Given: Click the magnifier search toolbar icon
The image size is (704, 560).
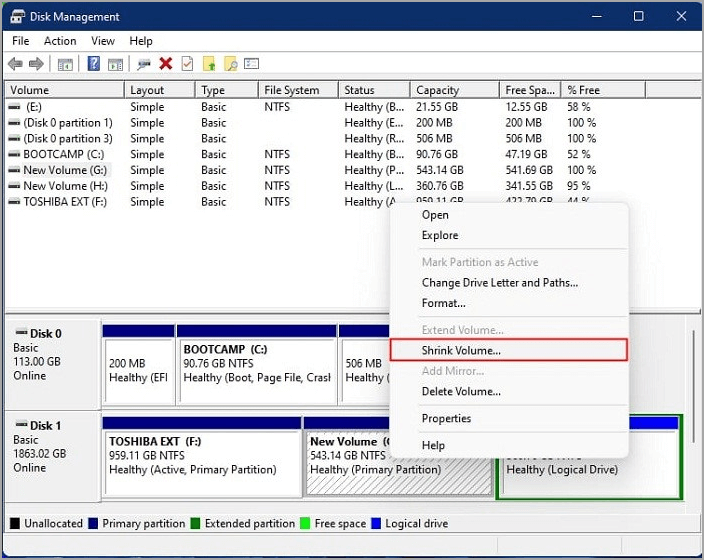Looking at the screenshot, I should (x=230, y=64).
